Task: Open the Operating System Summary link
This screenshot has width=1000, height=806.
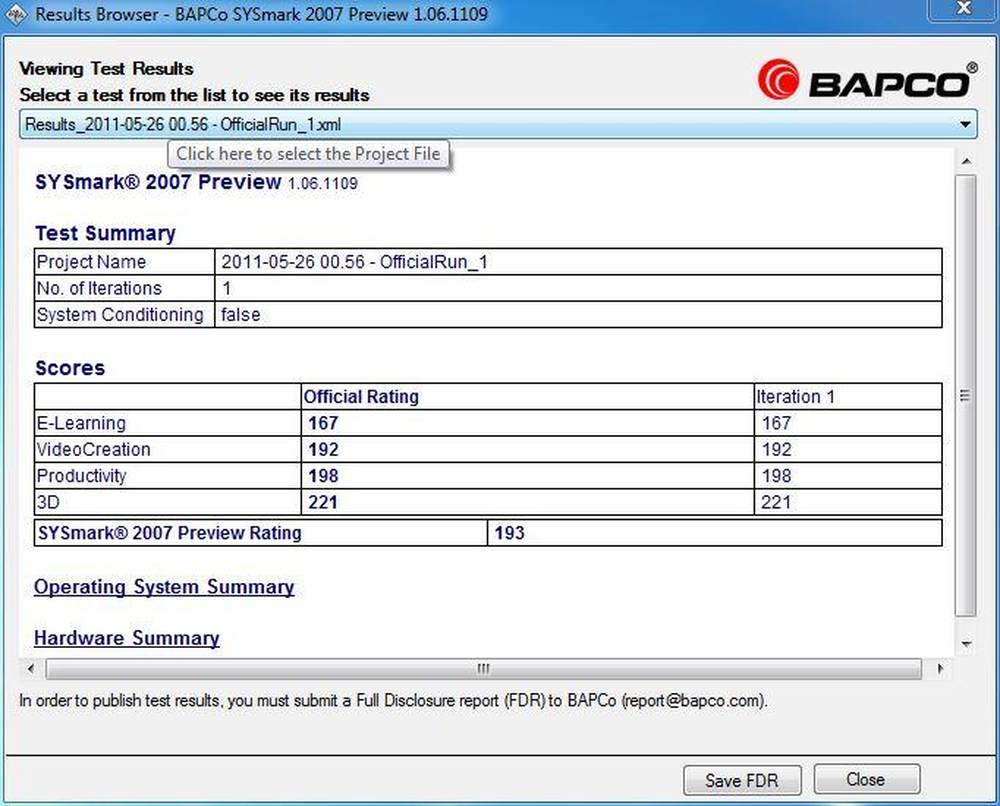Action: [x=164, y=587]
